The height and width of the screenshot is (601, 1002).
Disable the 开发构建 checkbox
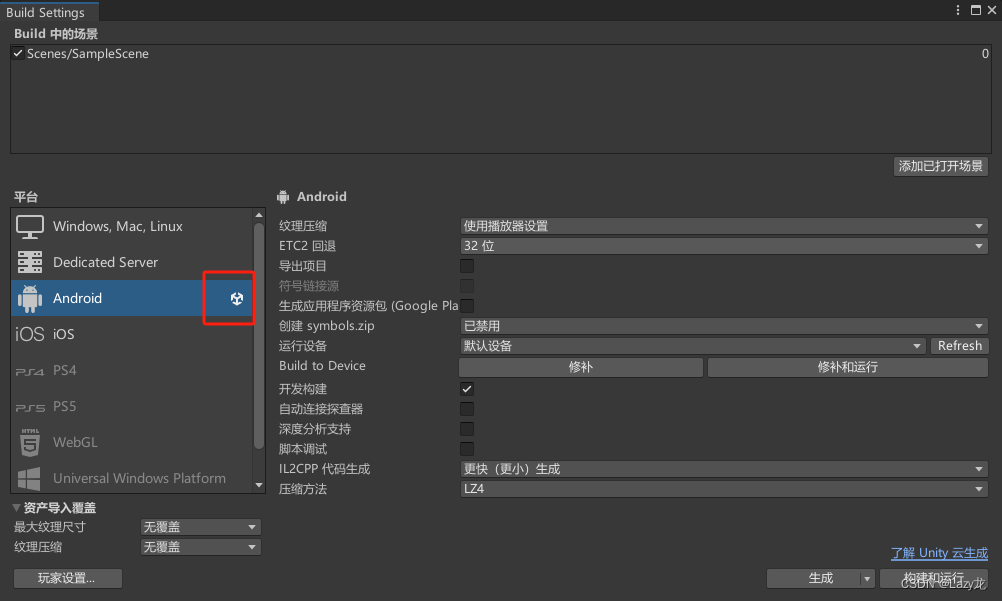[x=467, y=389]
